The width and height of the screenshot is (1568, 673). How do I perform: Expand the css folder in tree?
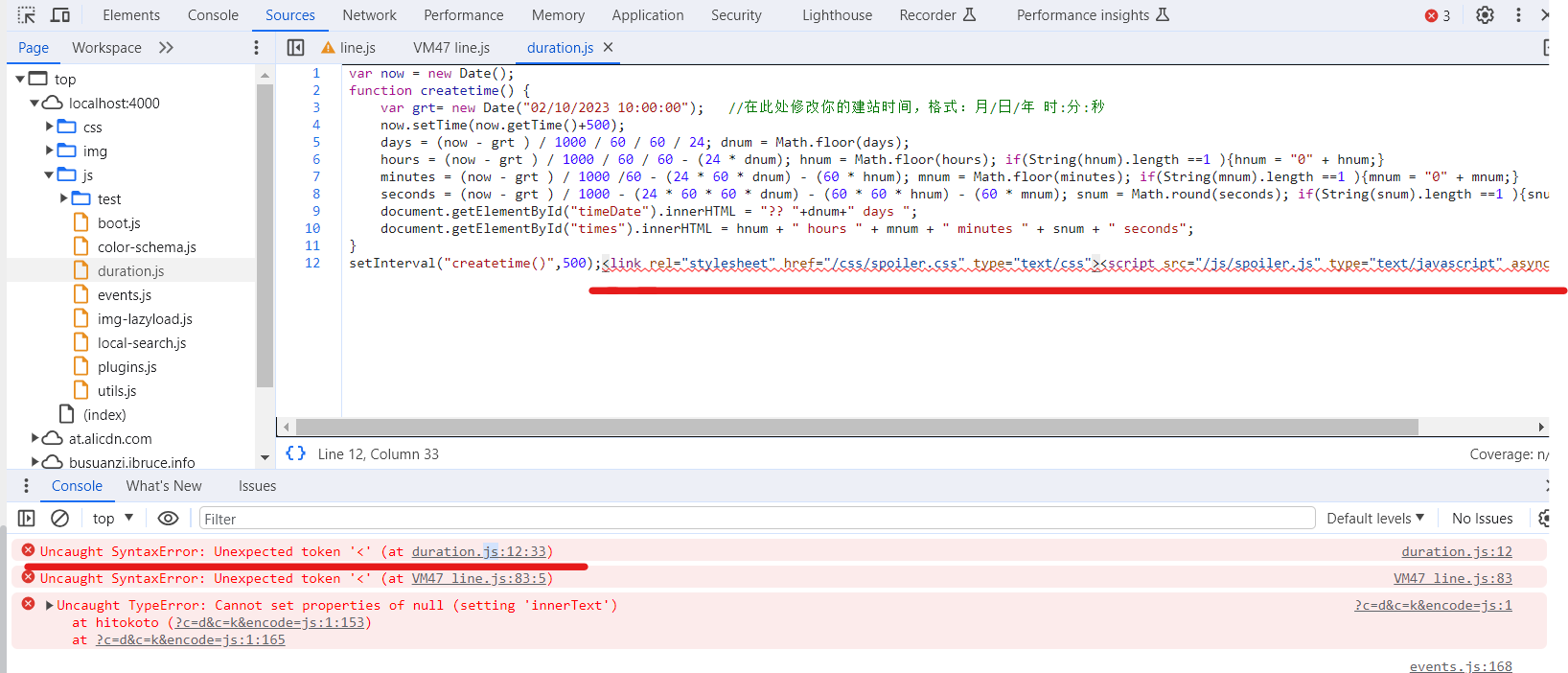click(x=50, y=127)
